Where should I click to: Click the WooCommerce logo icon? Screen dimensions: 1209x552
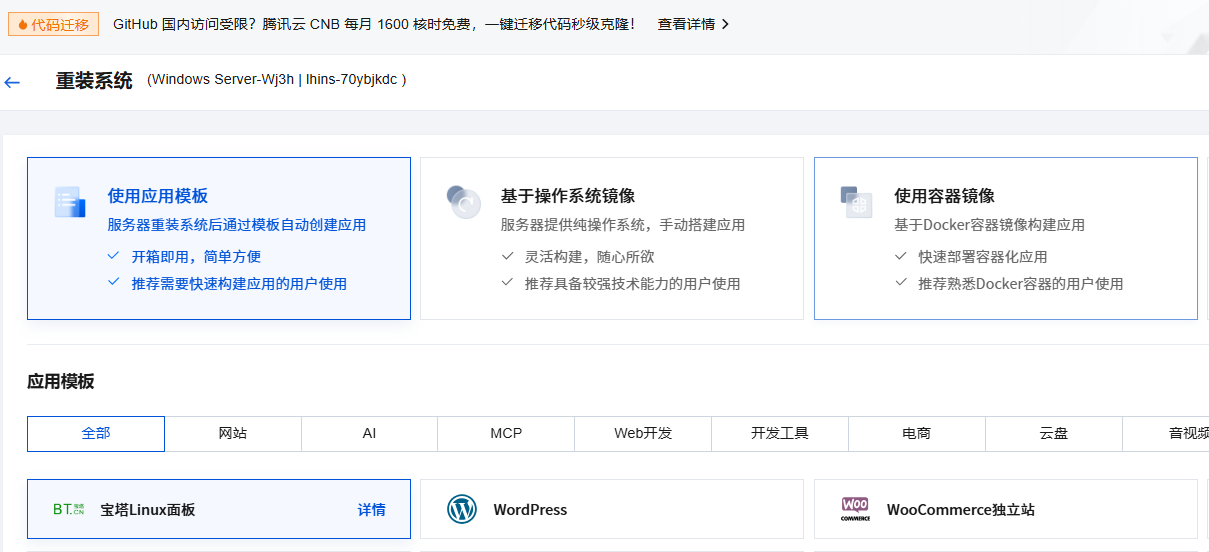click(x=855, y=509)
